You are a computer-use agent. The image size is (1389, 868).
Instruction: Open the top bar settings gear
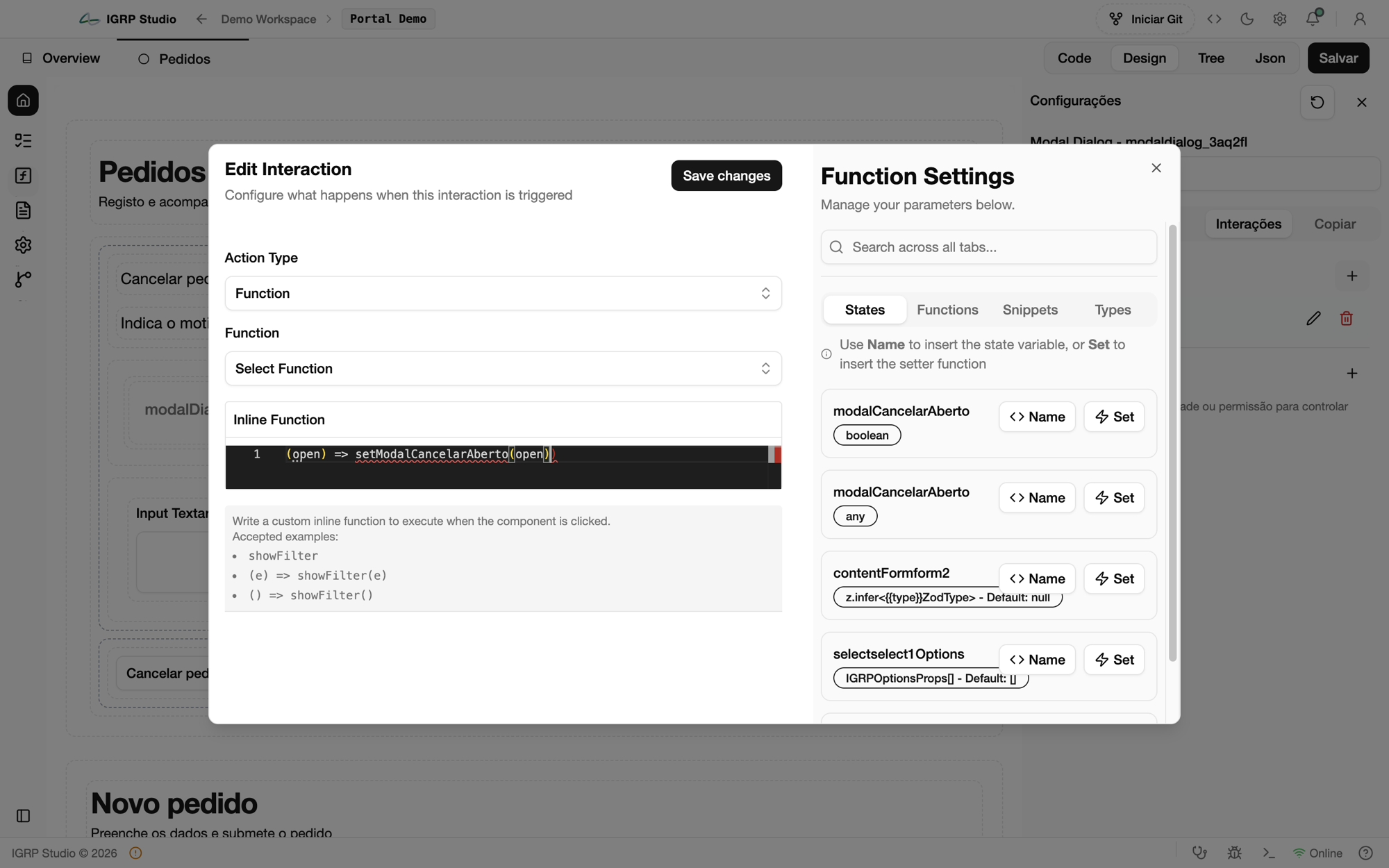[1280, 19]
